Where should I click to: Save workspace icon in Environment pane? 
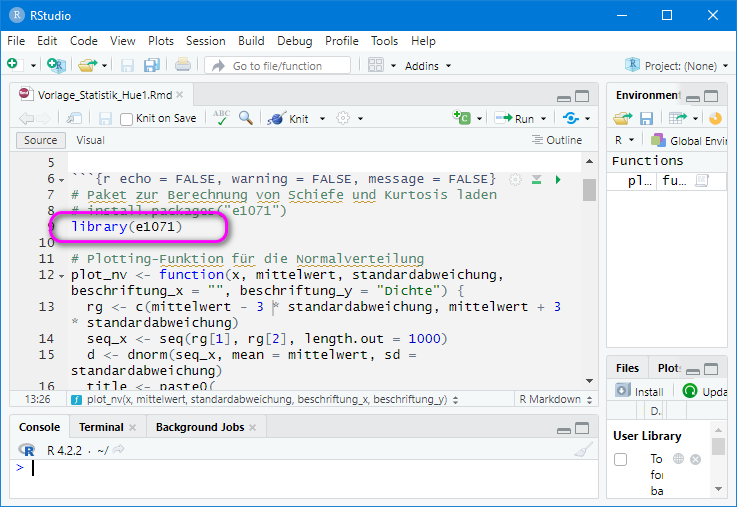647,118
